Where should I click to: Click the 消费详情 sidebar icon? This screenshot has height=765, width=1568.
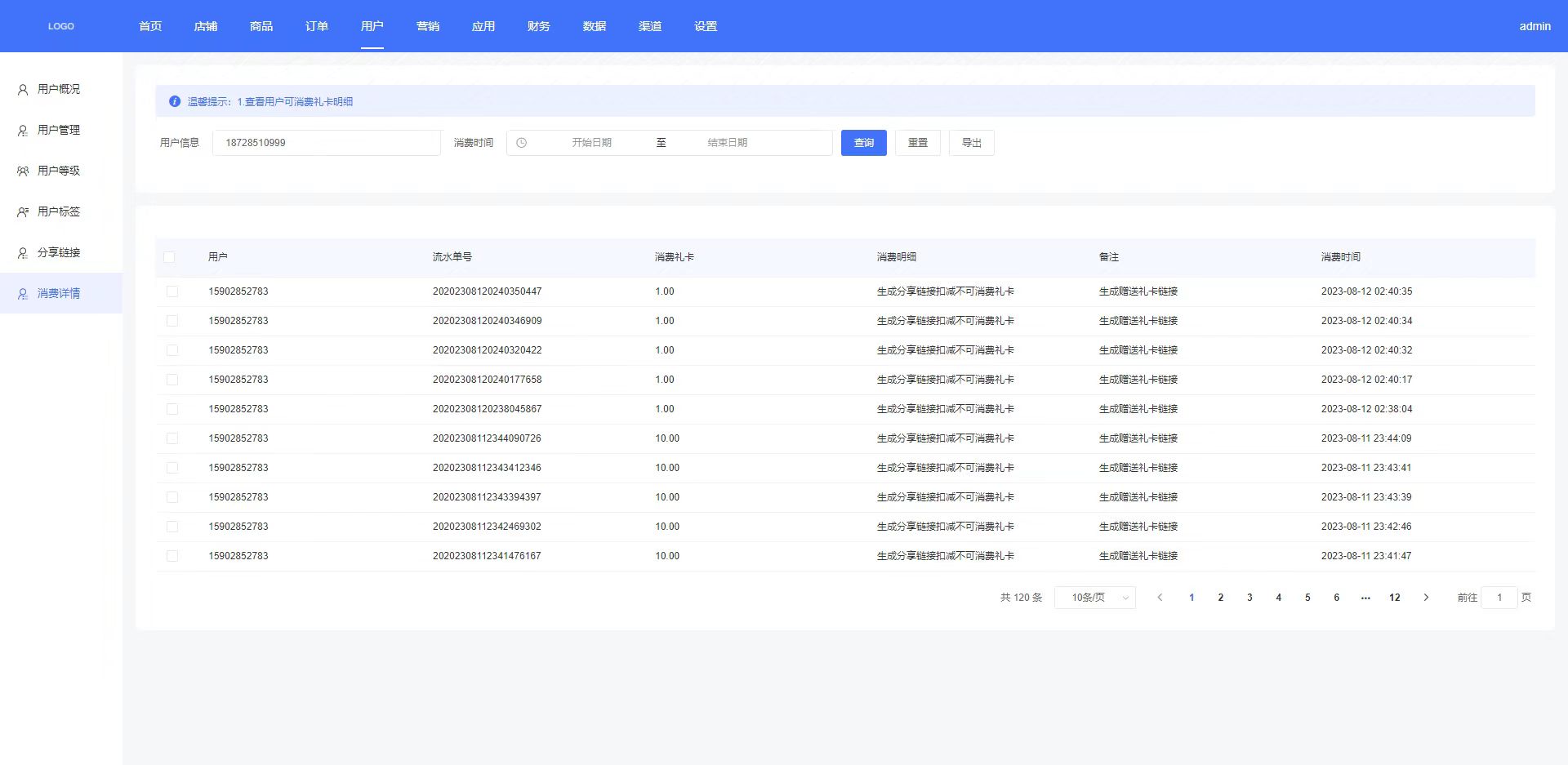(x=23, y=294)
